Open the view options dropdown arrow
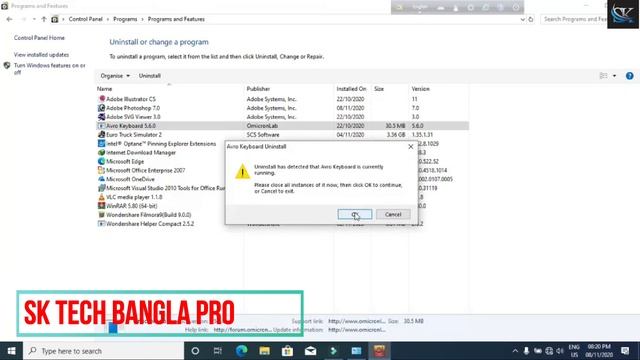 tap(614, 76)
